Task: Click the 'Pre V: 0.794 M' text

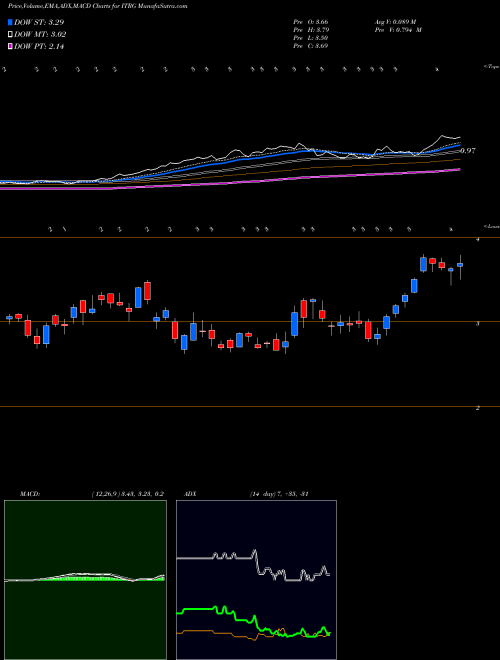Action: [x=397, y=30]
